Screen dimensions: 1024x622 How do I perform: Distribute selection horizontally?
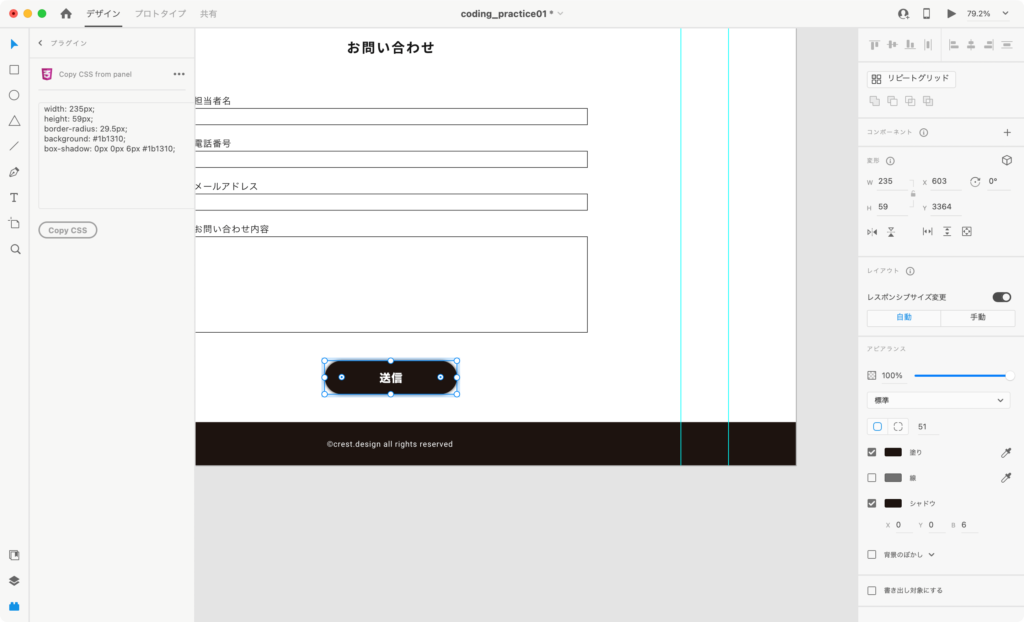pos(1007,44)
